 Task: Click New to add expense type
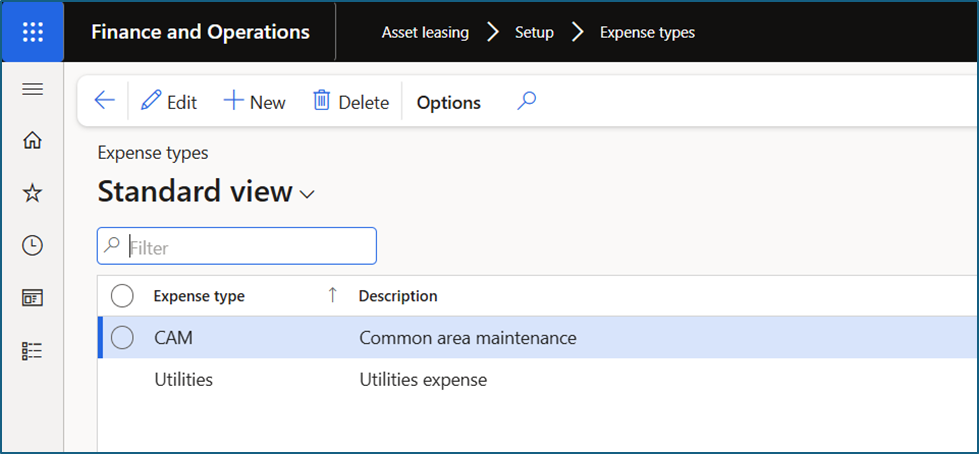[x=254, y=102]
